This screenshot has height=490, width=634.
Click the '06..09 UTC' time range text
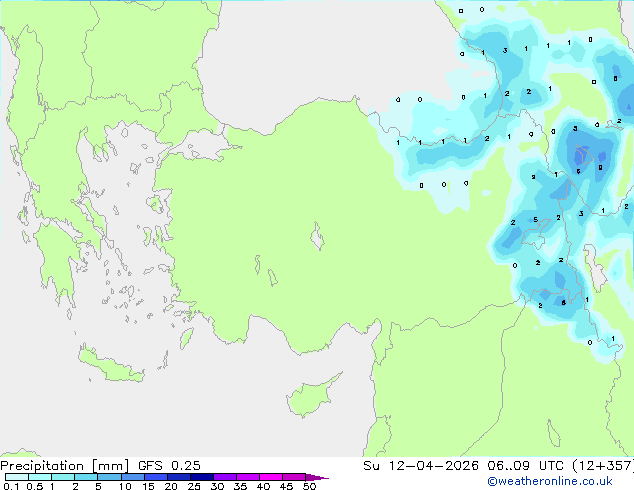tap(525, 466)
